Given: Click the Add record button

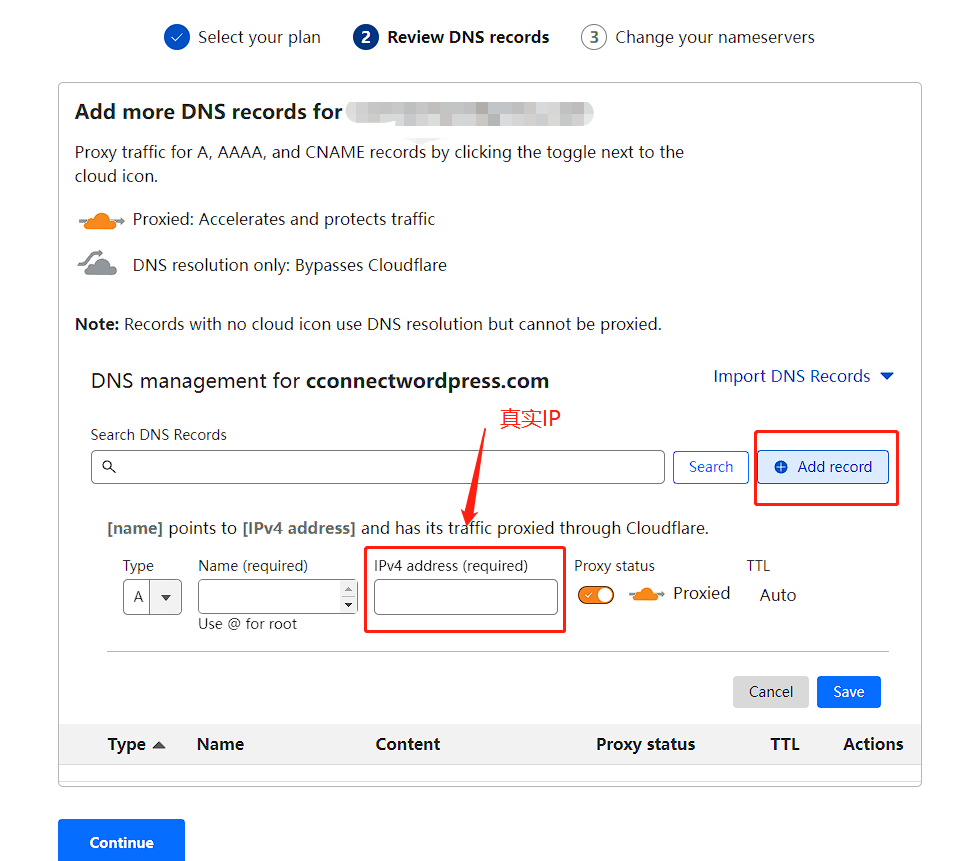Looking at the screenshot, I should [823, 467].
